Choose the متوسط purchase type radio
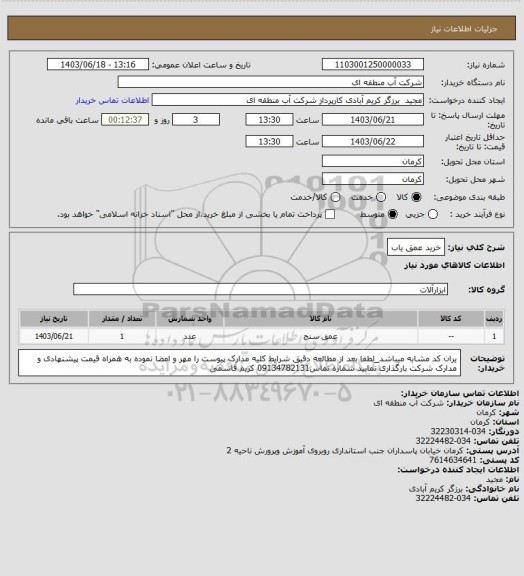Viewport: 524px width, 576px height. [x=393, y=214]
